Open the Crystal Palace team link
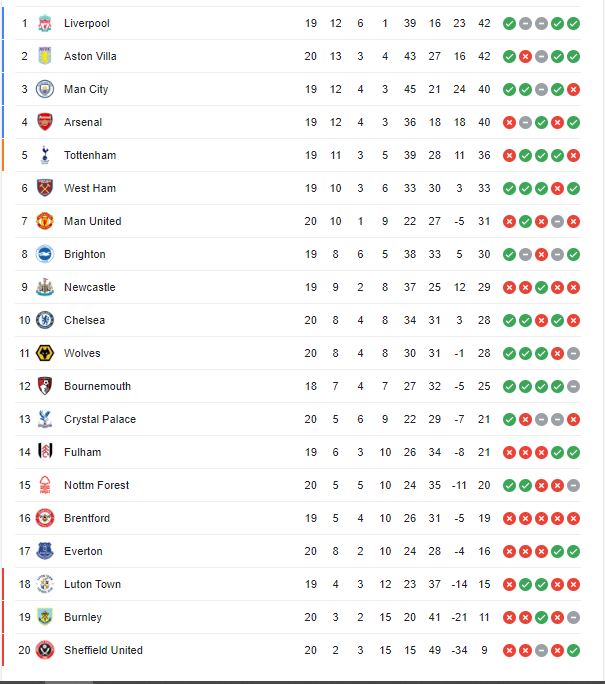 pyautogui.click(x=100, y=419)
